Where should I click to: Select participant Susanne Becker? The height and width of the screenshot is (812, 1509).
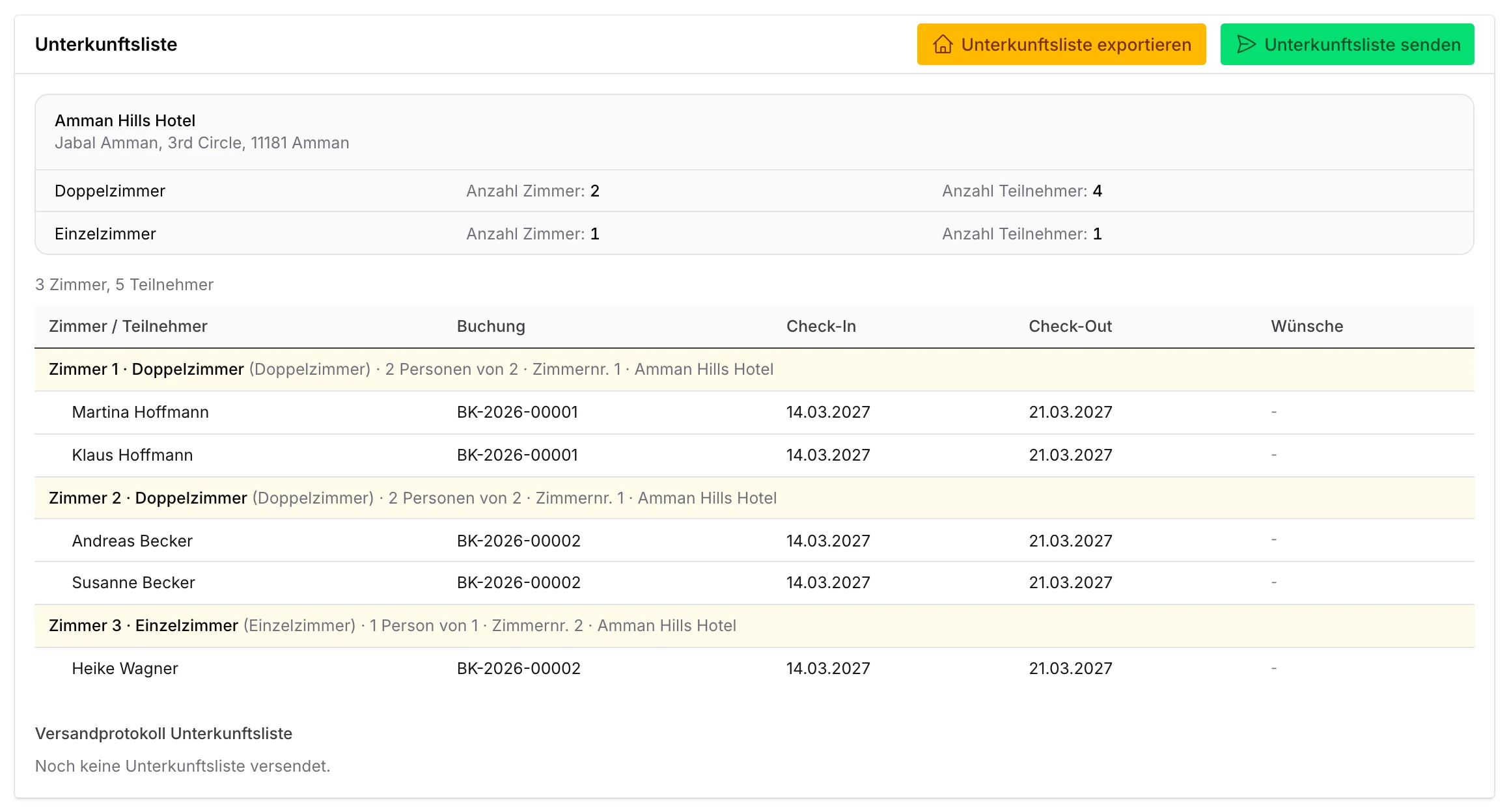pyautogui.click(x=133, y=582)
